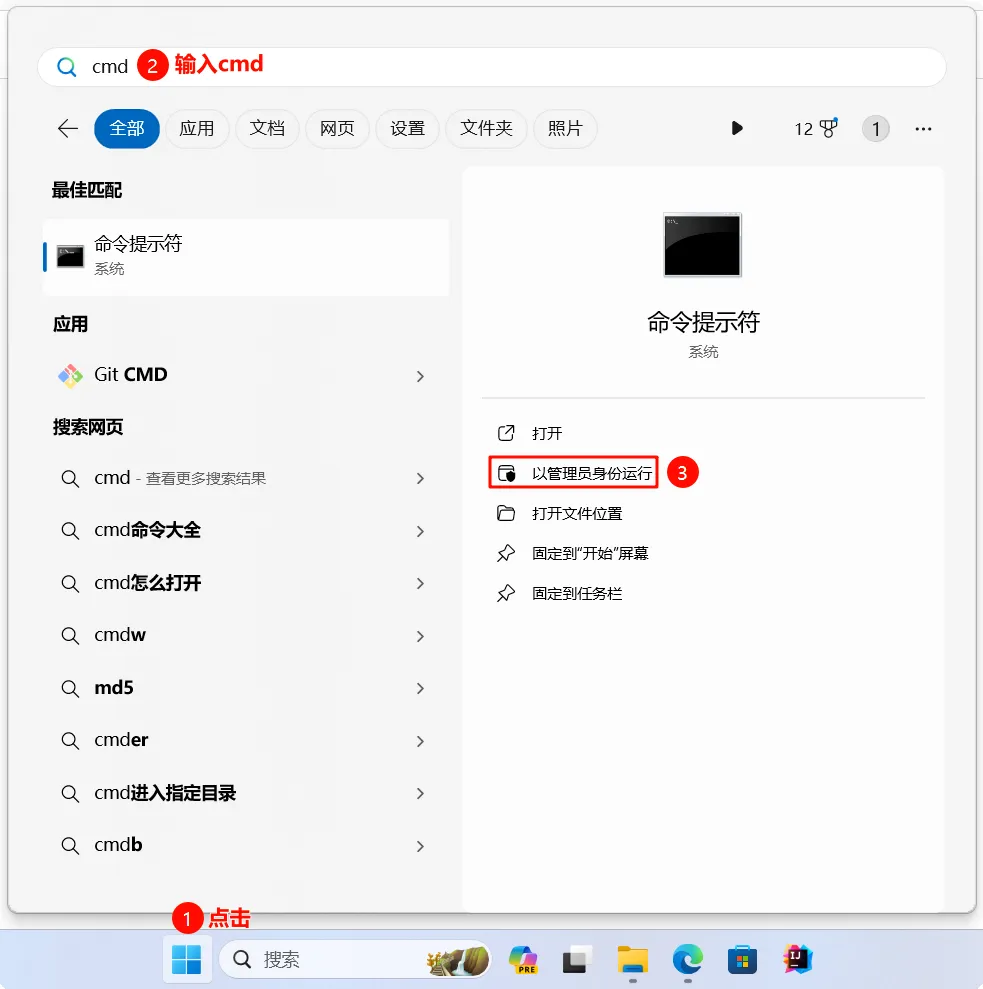Expand the cmdb suggestion chevron
Screen dimensions: 983x989
click(420, 846)
